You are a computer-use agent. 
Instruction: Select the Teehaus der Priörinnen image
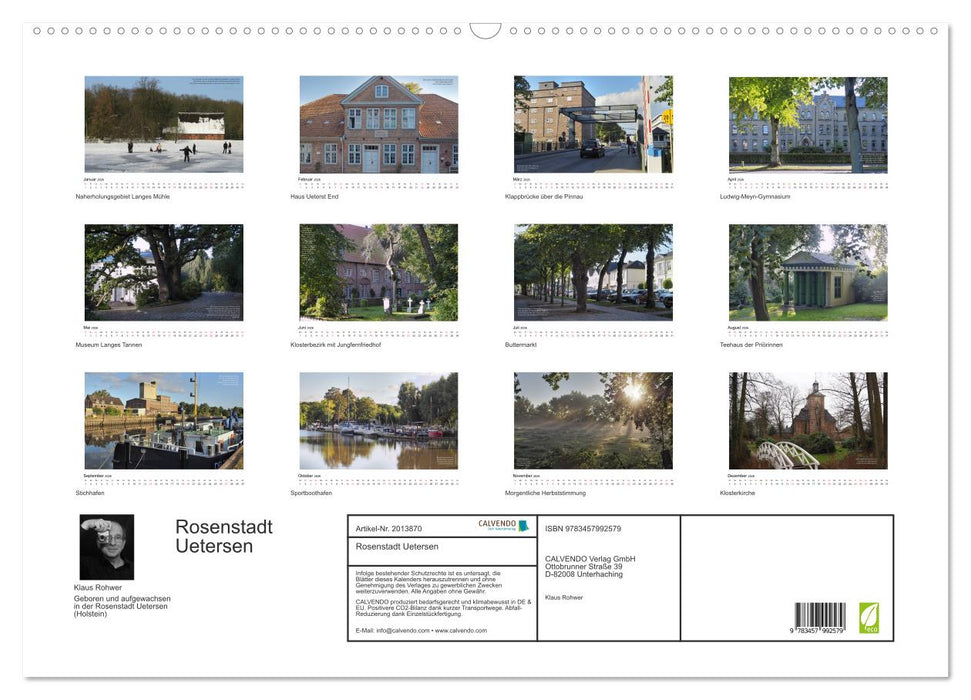click(807, 271)
